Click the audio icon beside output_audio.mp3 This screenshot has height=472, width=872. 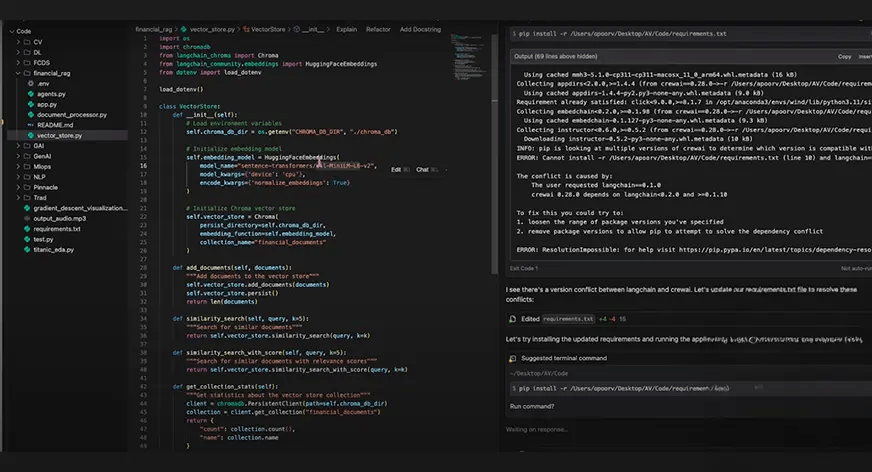(x=27, y=218)
